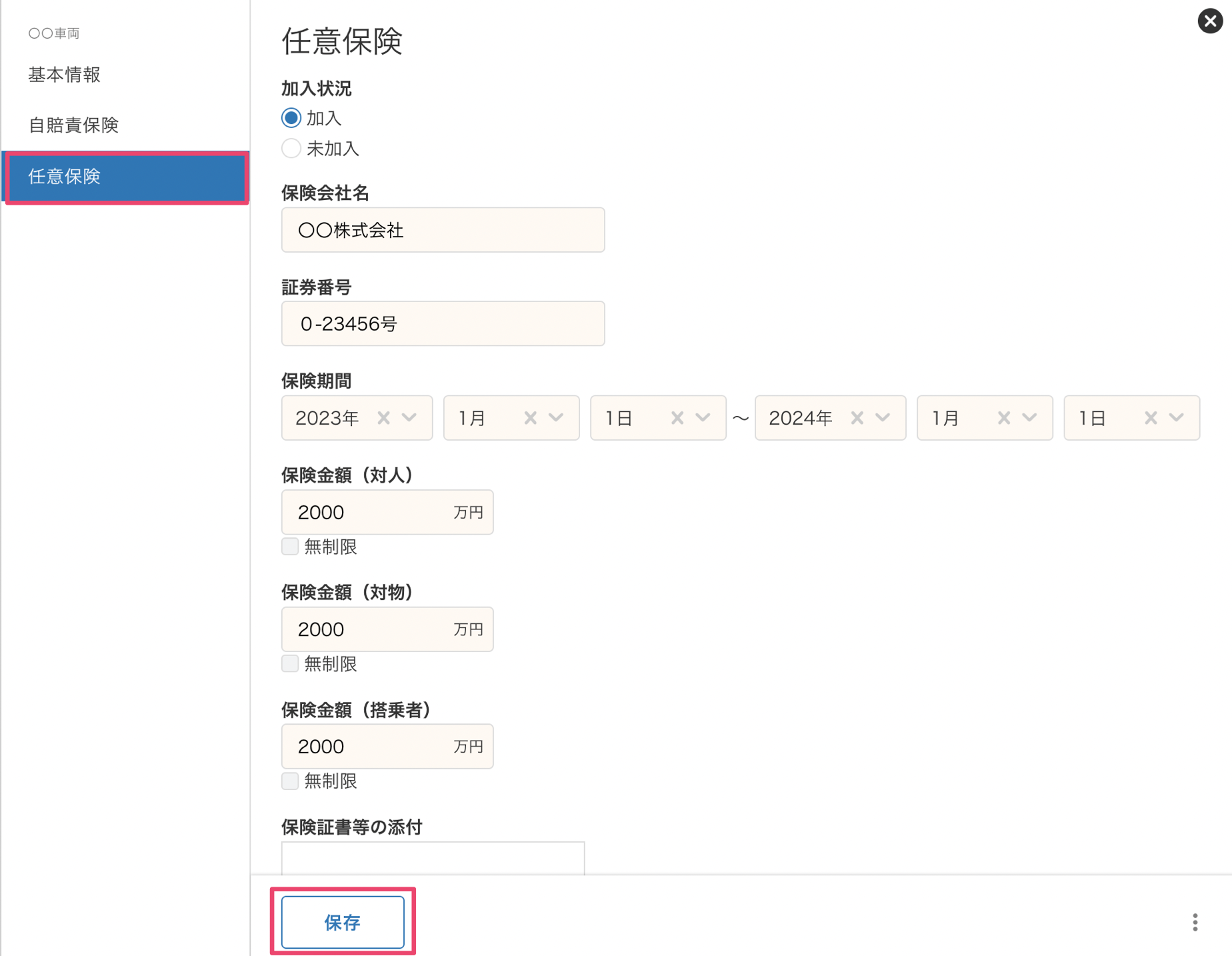Clear the start month 1月 value

[x=530, y=418]
